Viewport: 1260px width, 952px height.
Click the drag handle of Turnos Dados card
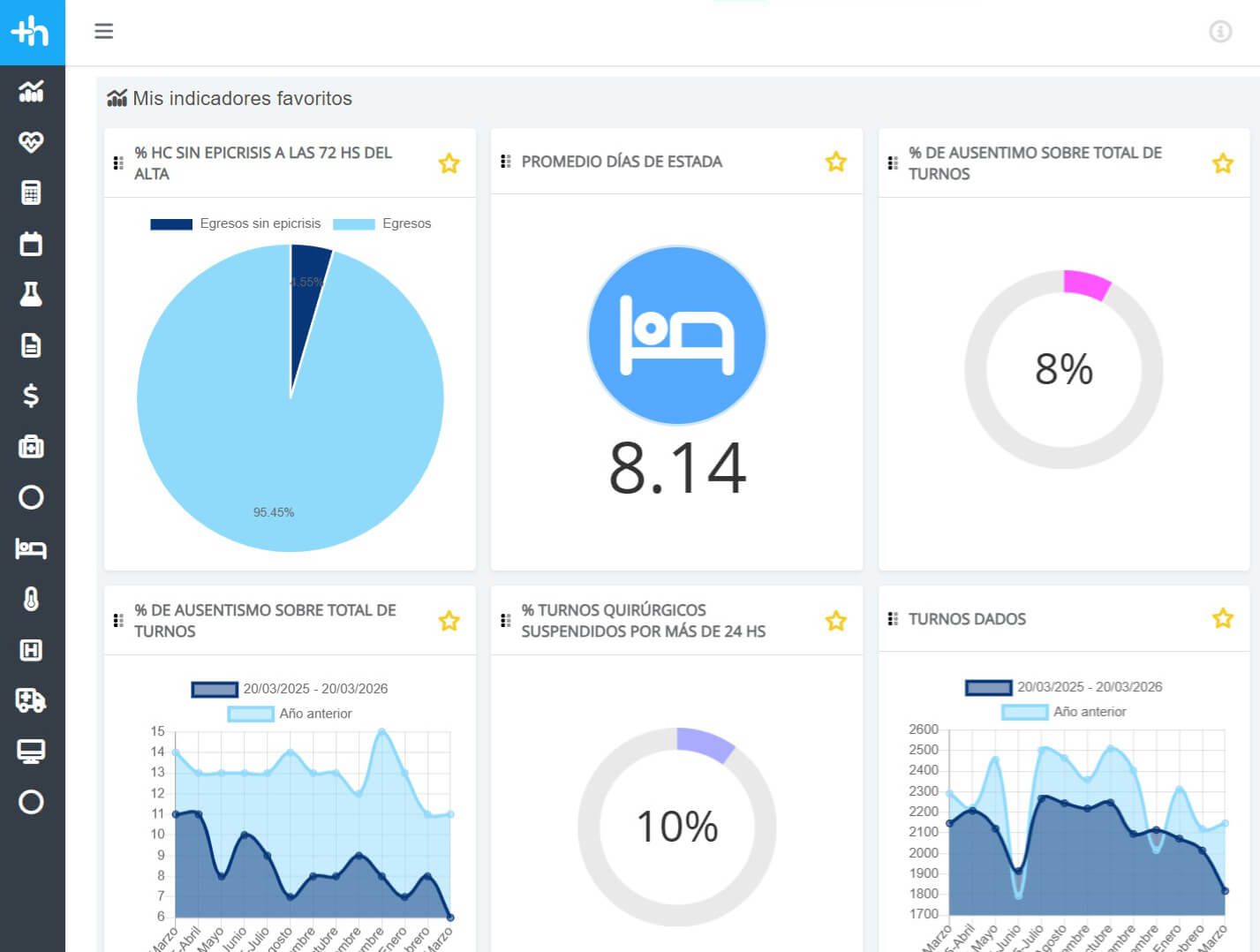pyautogui.click(x=893, y=618)
